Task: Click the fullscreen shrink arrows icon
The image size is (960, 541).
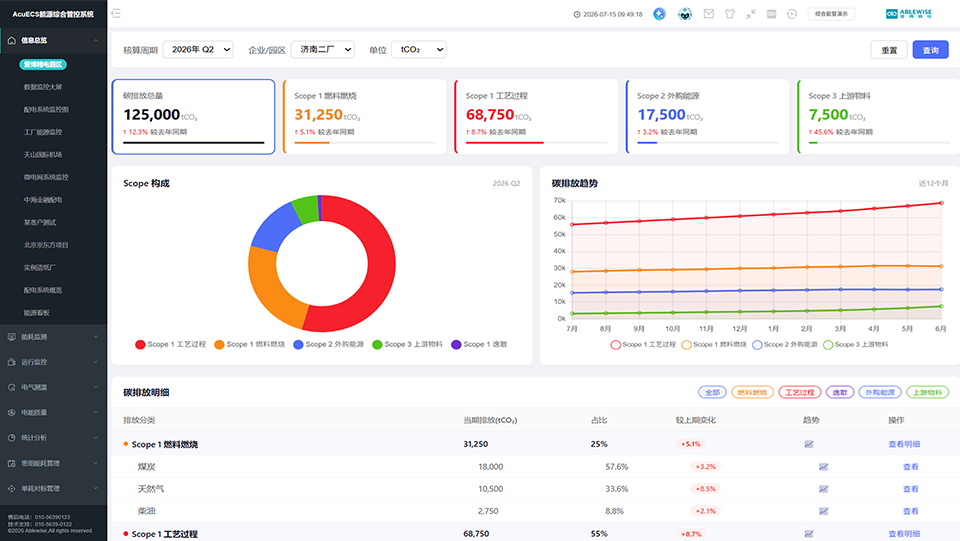Action: (x=751, y=13)
